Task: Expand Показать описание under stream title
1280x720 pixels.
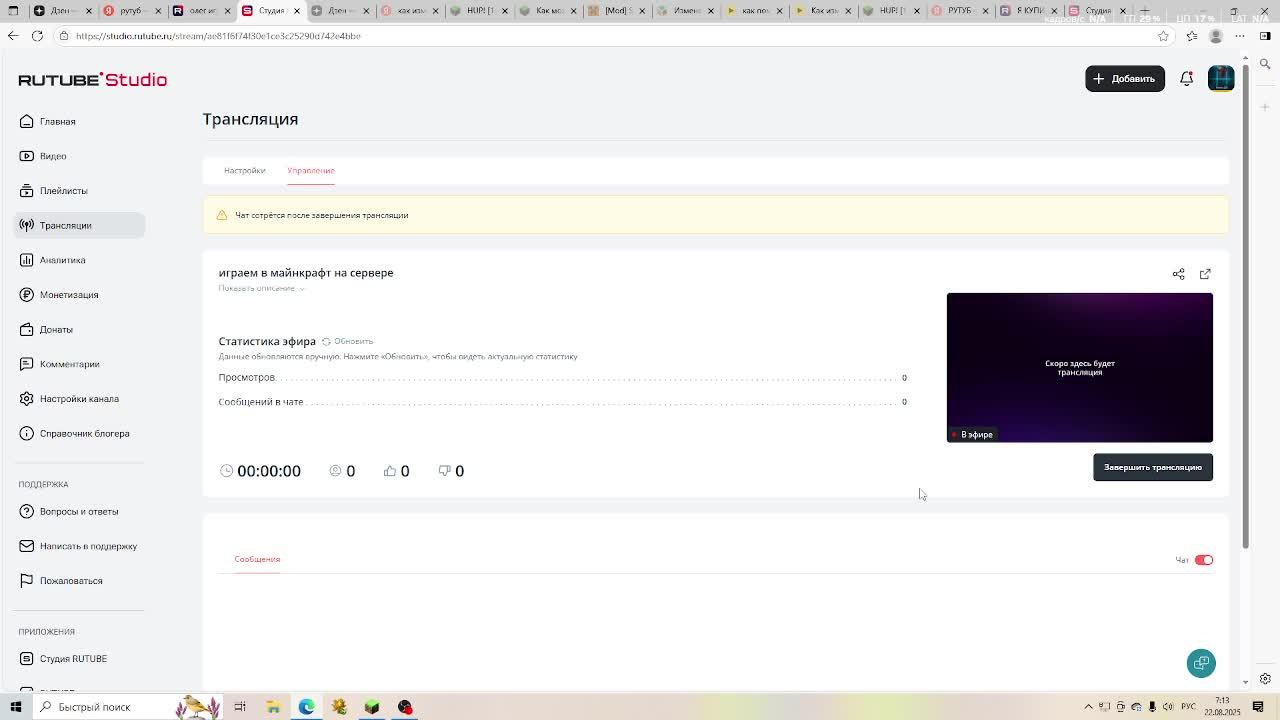Action: (x=261, y=288)
